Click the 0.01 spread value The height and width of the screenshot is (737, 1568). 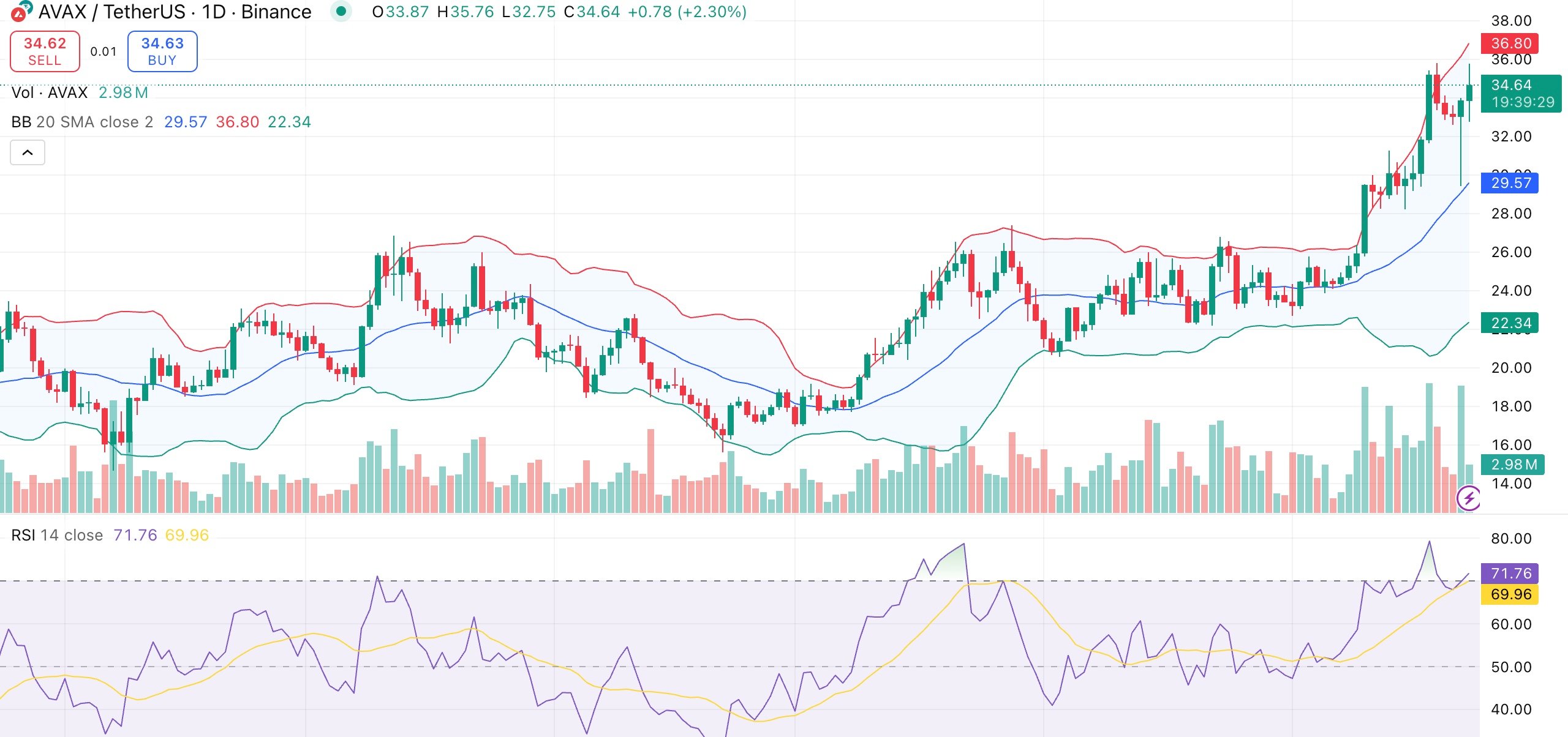point(104,51)
